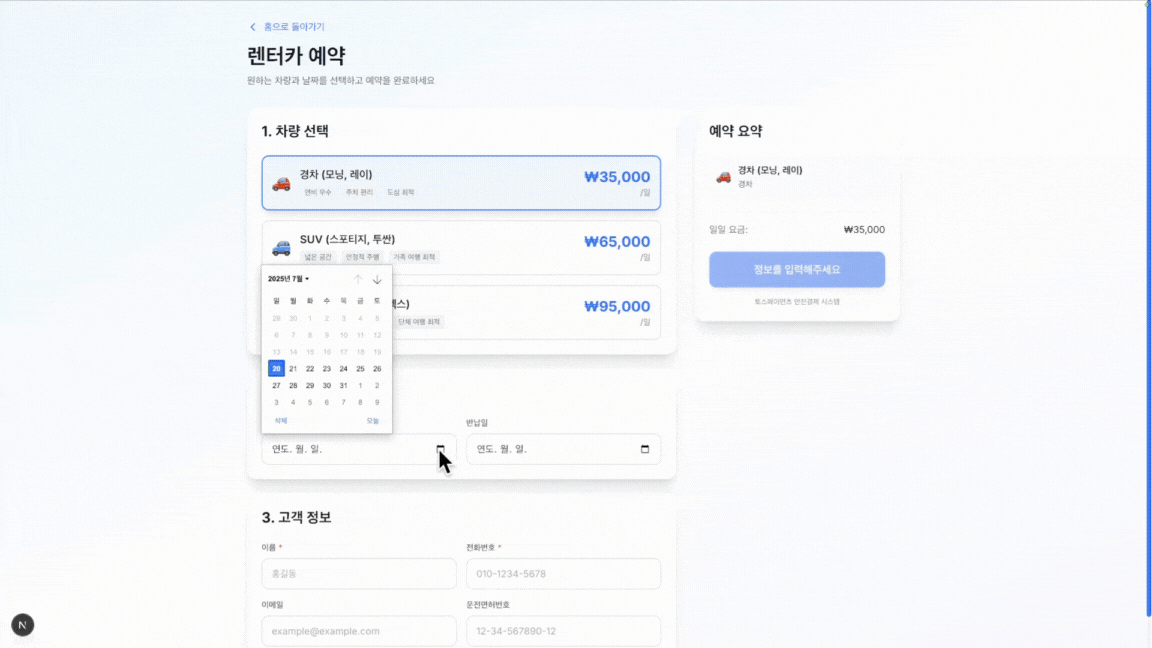Choose July 31 in the calendar
Screen dimensions: 1152x648
coord(343,386)
